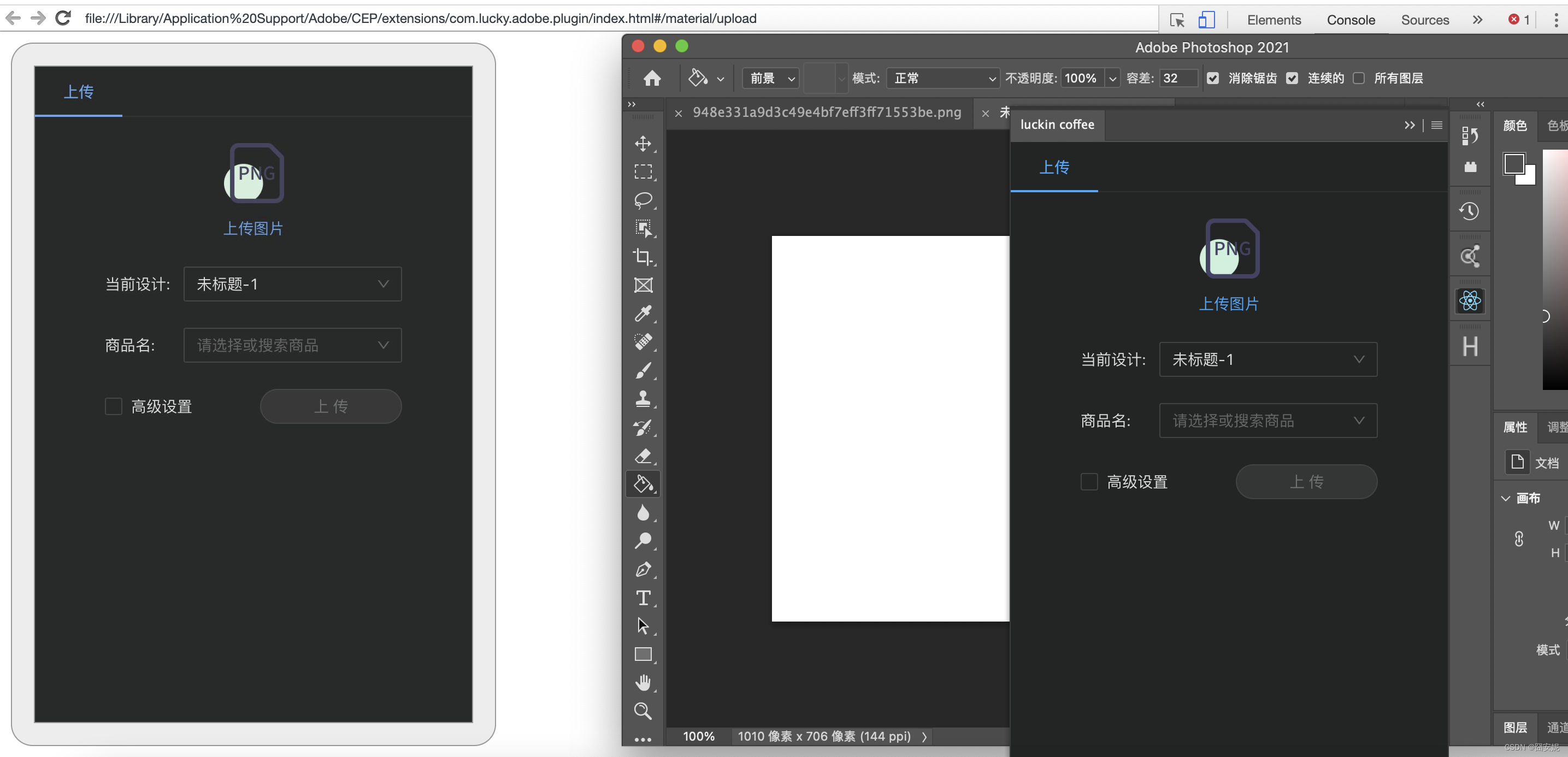The height and width of the screenshot is (757, 1568).
Task: Expand 当前设计 dropdown in plugin
Action: point(1357,358)
